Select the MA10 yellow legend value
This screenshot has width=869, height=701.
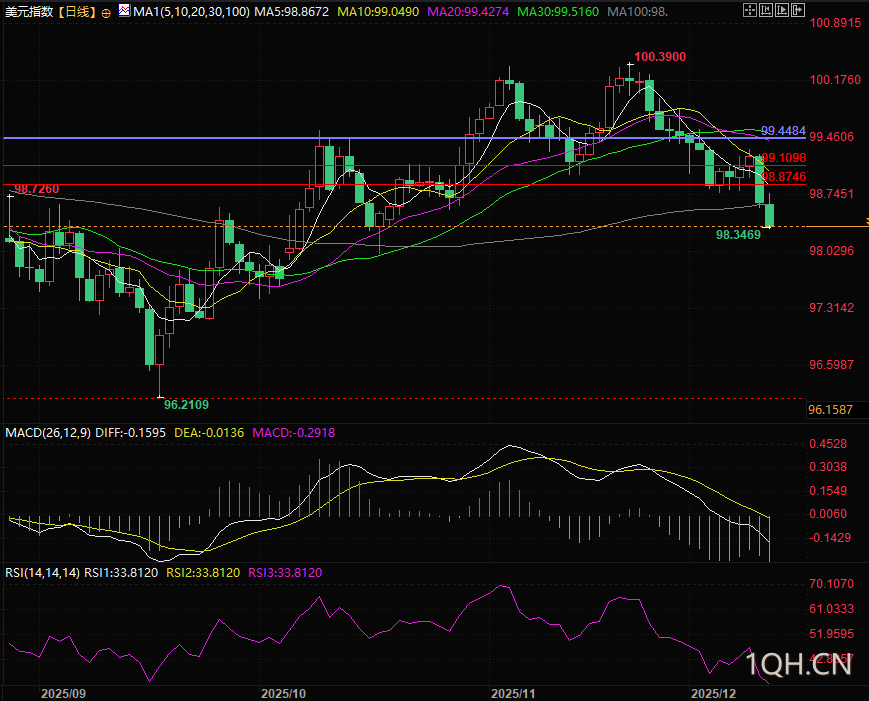pos(378,12)
